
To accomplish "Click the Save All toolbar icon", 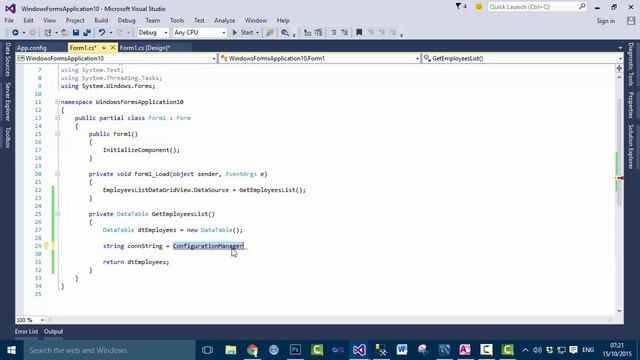I will [x=87, y=32].
